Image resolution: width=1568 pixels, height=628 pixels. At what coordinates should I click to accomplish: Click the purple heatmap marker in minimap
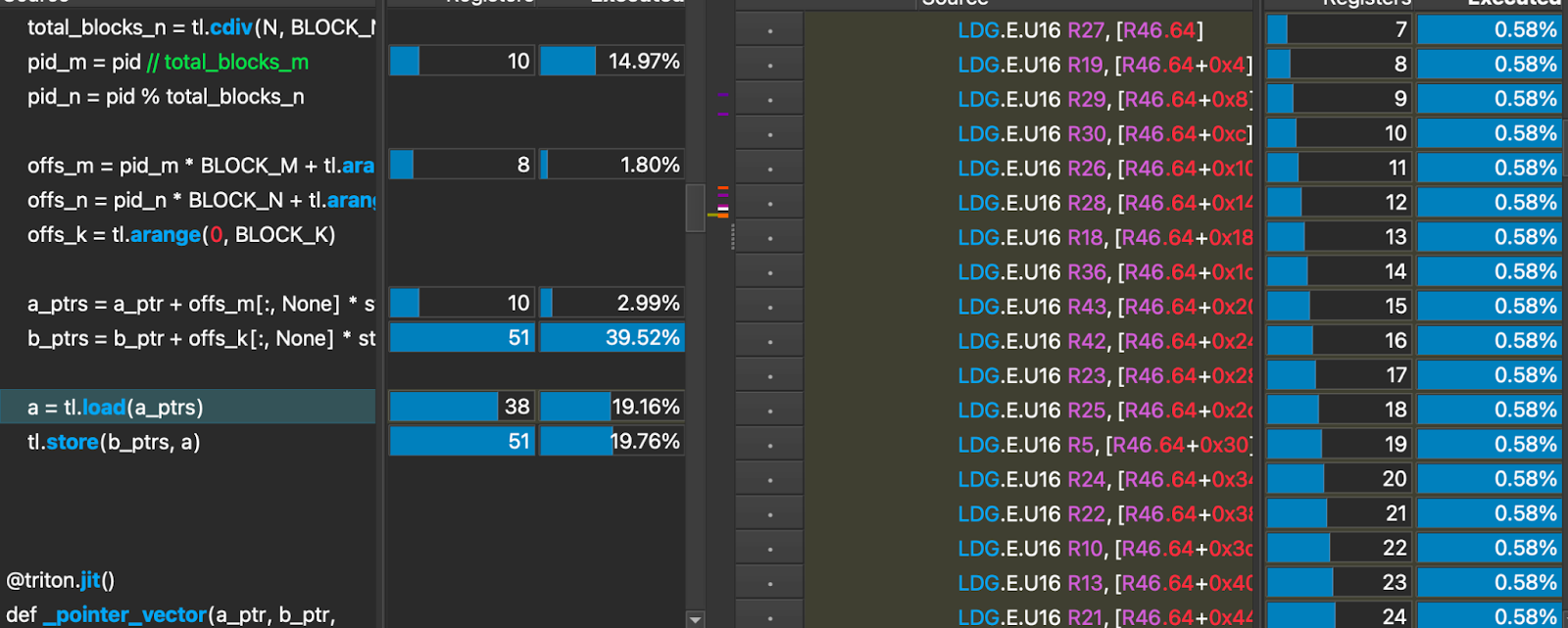[x=722, y=96]
